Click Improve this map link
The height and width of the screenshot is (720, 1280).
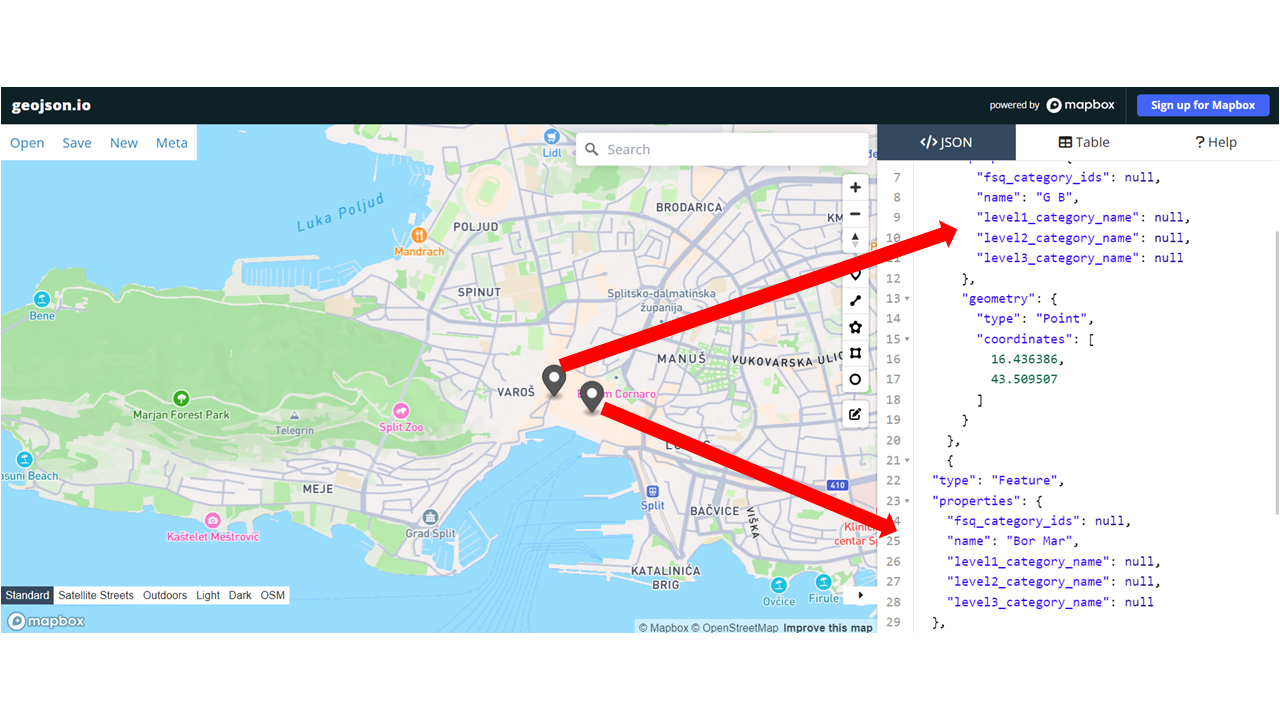point(828,628)
